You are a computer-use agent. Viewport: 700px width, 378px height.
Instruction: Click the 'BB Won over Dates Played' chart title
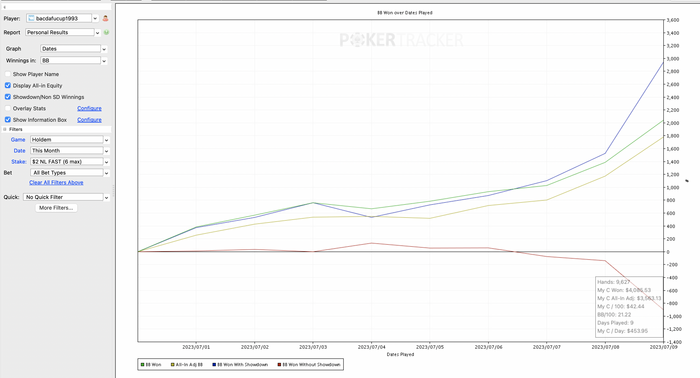[404, 13]
